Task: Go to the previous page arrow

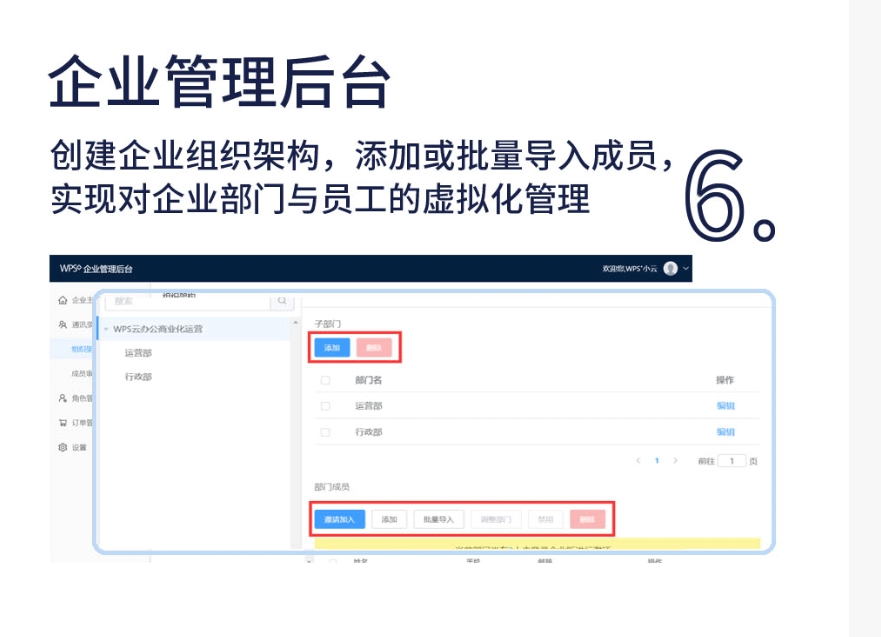Action: (x=638, y=461)
